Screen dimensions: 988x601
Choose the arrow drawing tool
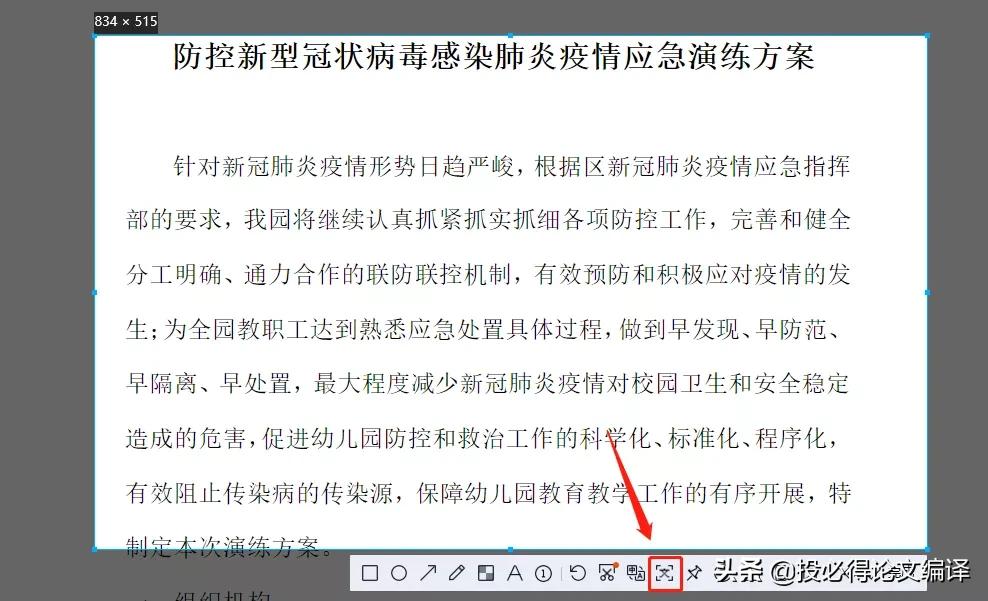[427, 575]
